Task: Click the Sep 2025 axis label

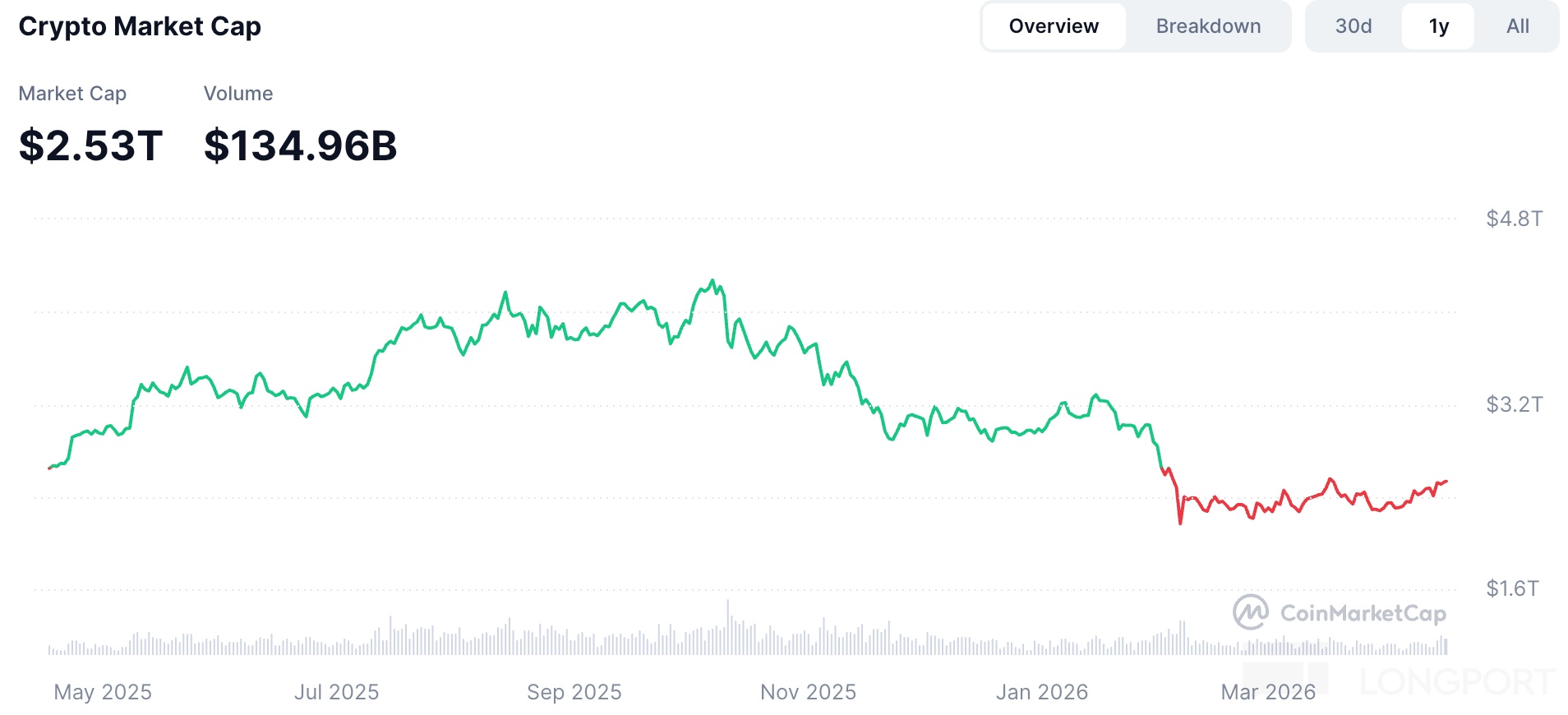Action: (574, 692)
